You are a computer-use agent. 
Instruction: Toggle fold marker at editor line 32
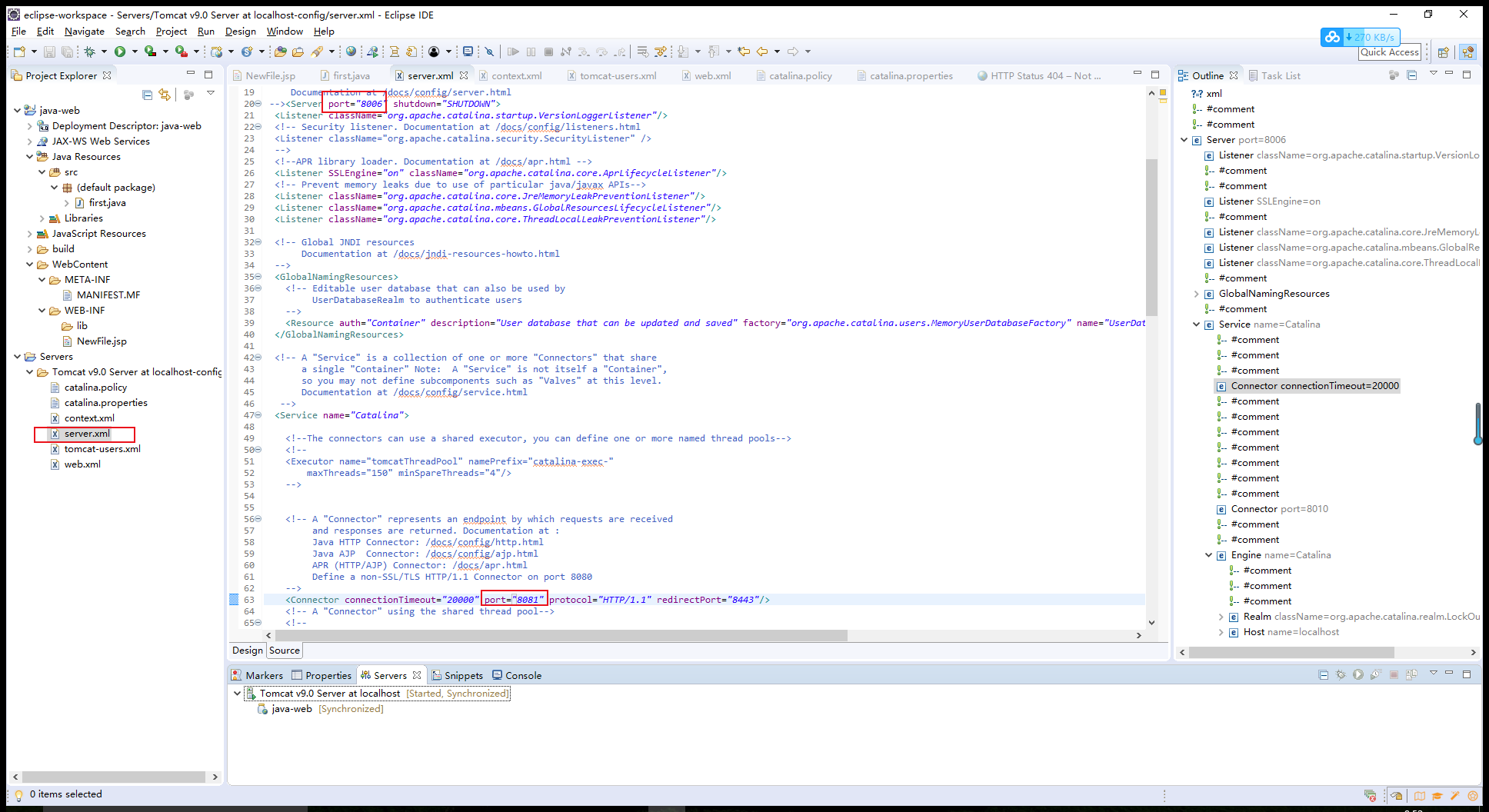click(258, 242)
